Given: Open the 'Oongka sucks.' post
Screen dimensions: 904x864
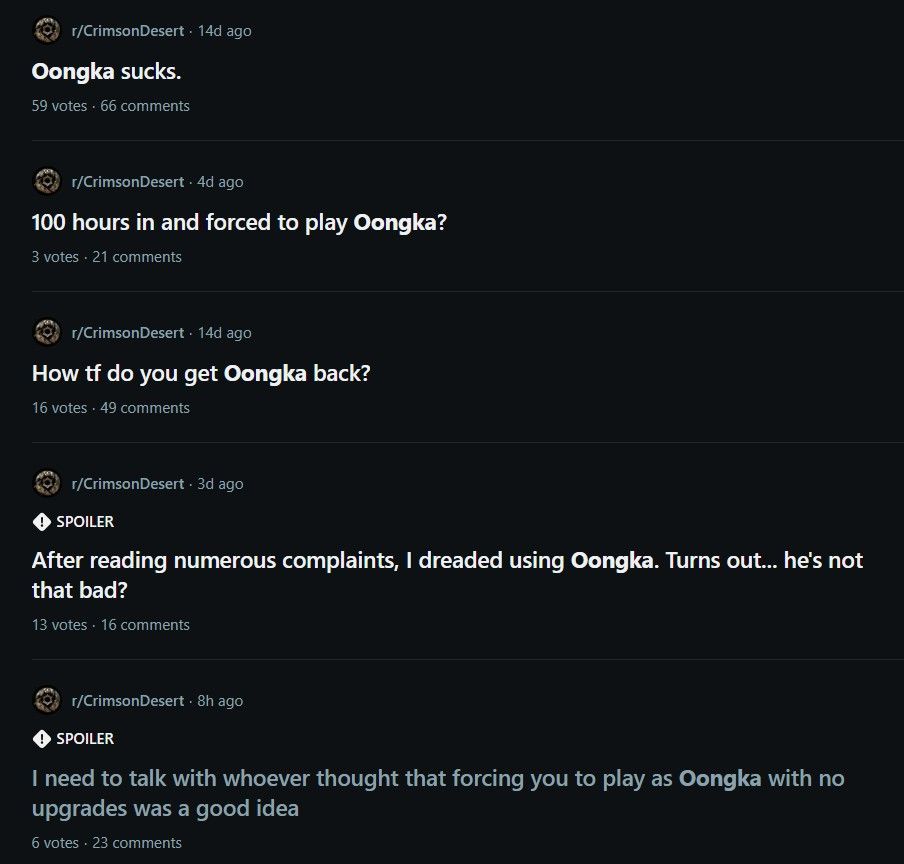Looking at the screenshot, I should 106,71.
